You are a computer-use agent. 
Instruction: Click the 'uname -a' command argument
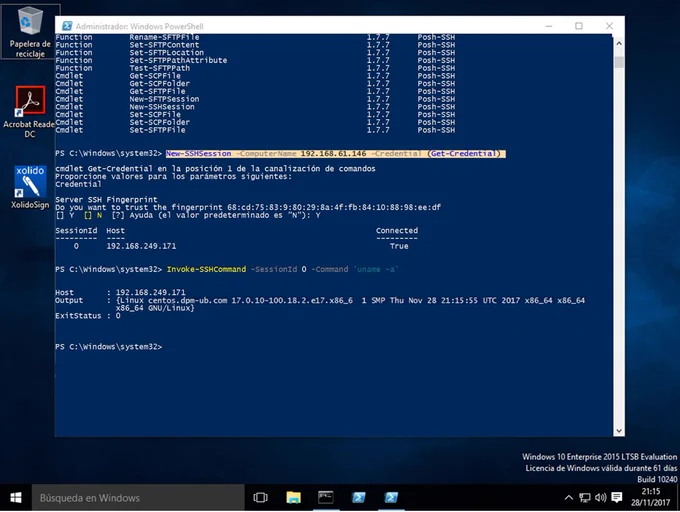tap(376, 269)
